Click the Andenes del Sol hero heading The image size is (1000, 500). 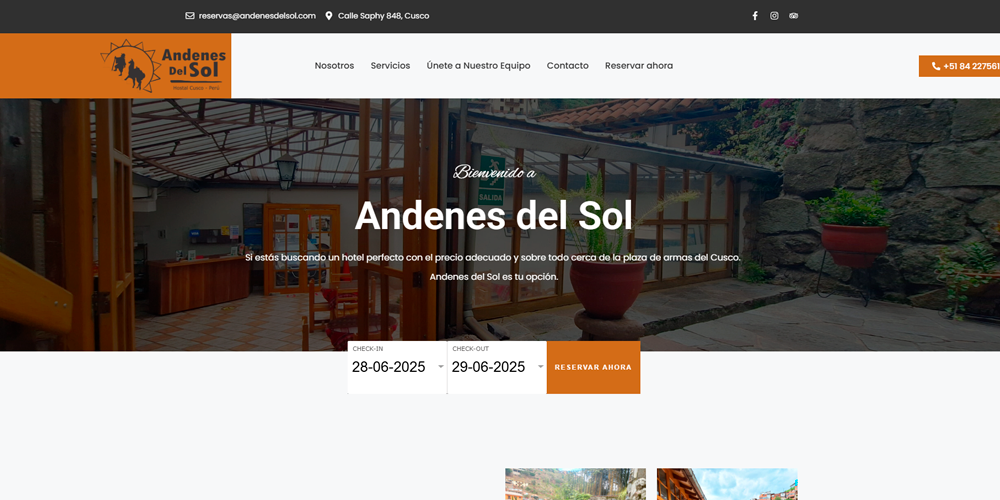[494, 216]
